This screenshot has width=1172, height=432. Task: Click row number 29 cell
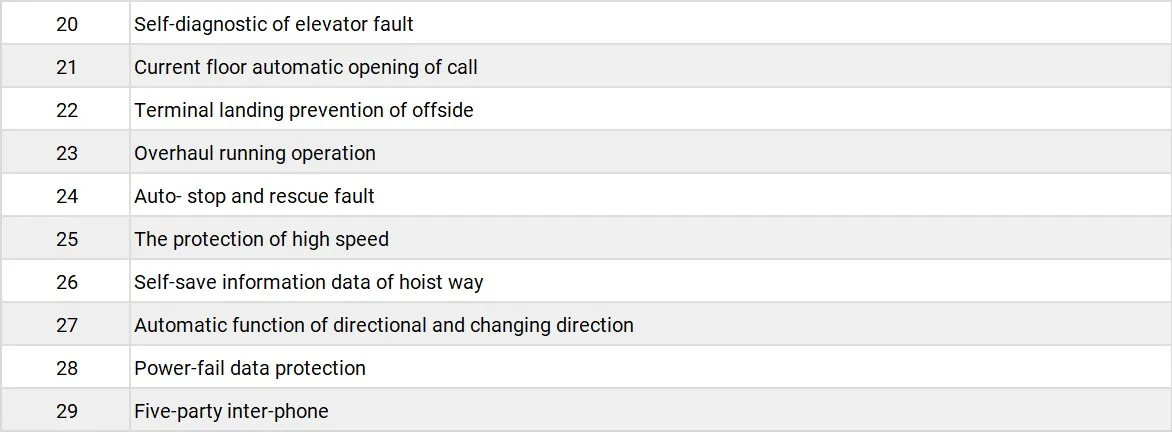point(67,411)
